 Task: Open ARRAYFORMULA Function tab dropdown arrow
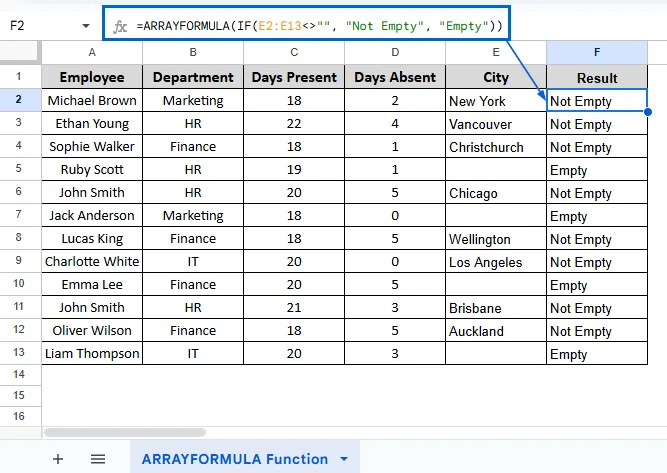click(344, 459)
